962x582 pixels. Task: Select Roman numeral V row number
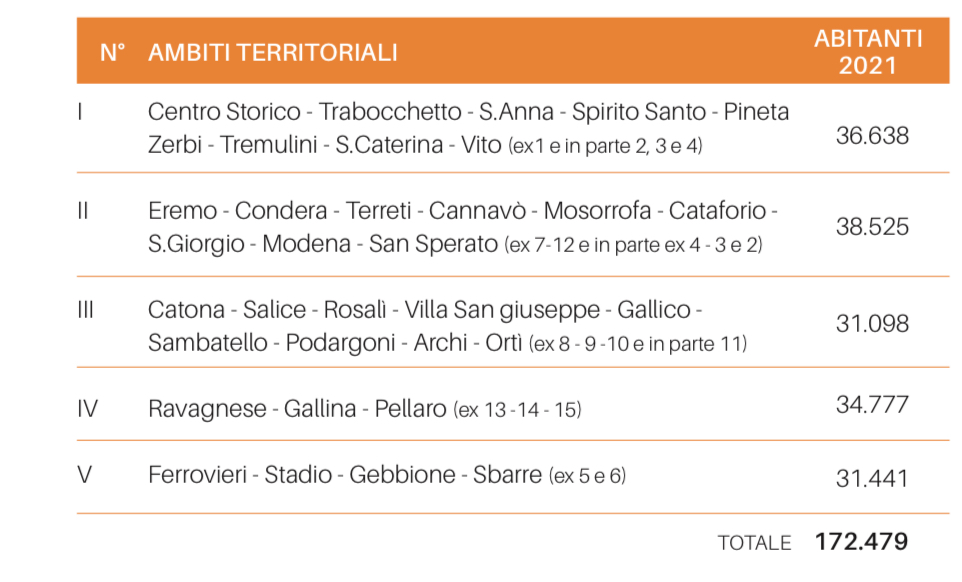click(85, 475)
